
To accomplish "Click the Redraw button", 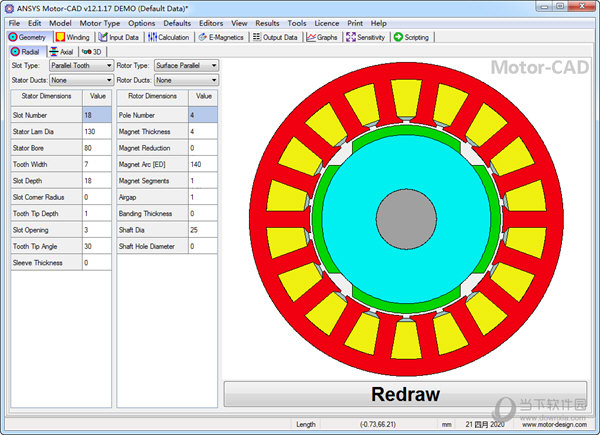I will coord(405,394).
